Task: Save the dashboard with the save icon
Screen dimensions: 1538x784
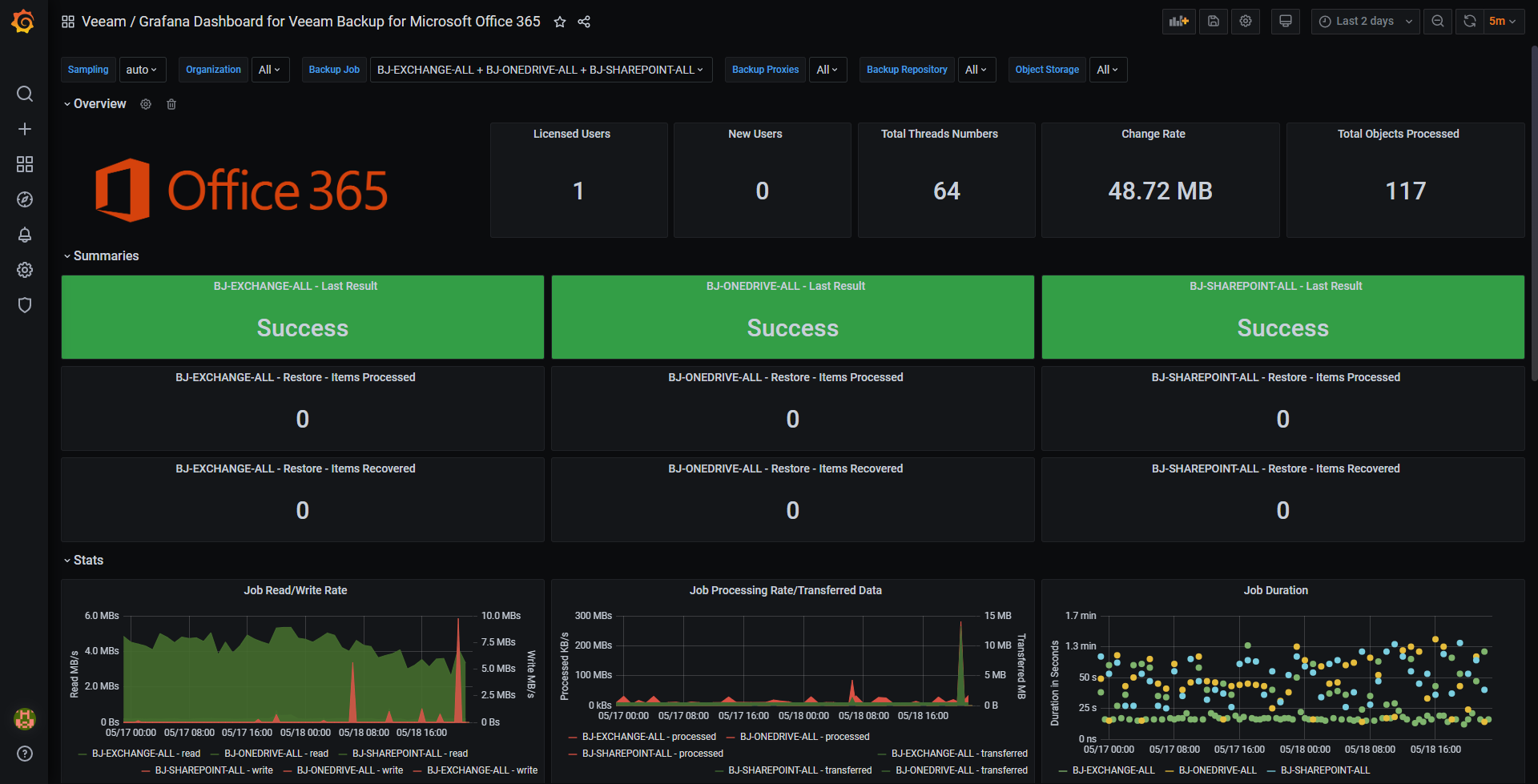Action: 1214,22
